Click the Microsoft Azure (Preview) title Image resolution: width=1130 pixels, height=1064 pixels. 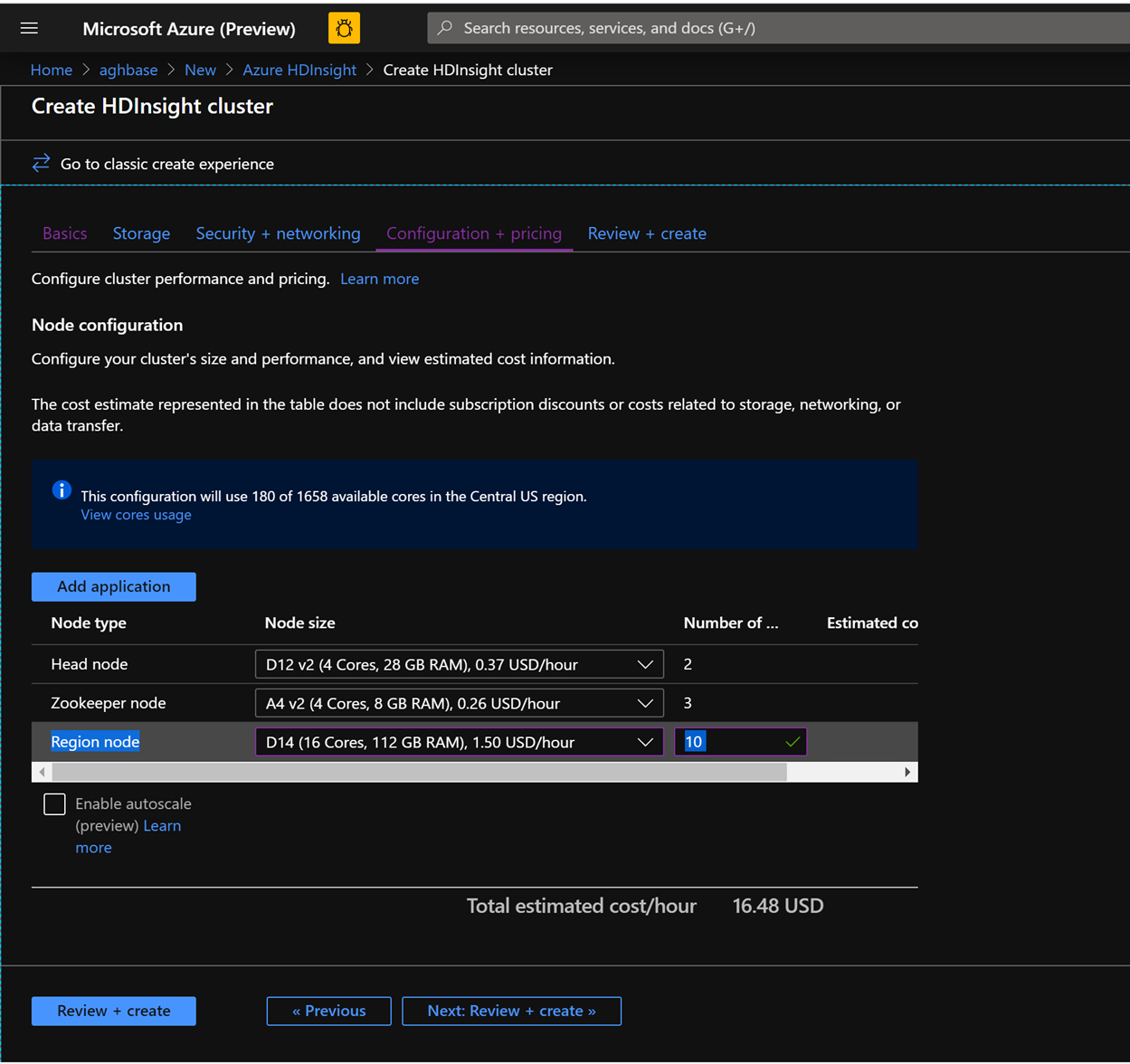[189, 29]
